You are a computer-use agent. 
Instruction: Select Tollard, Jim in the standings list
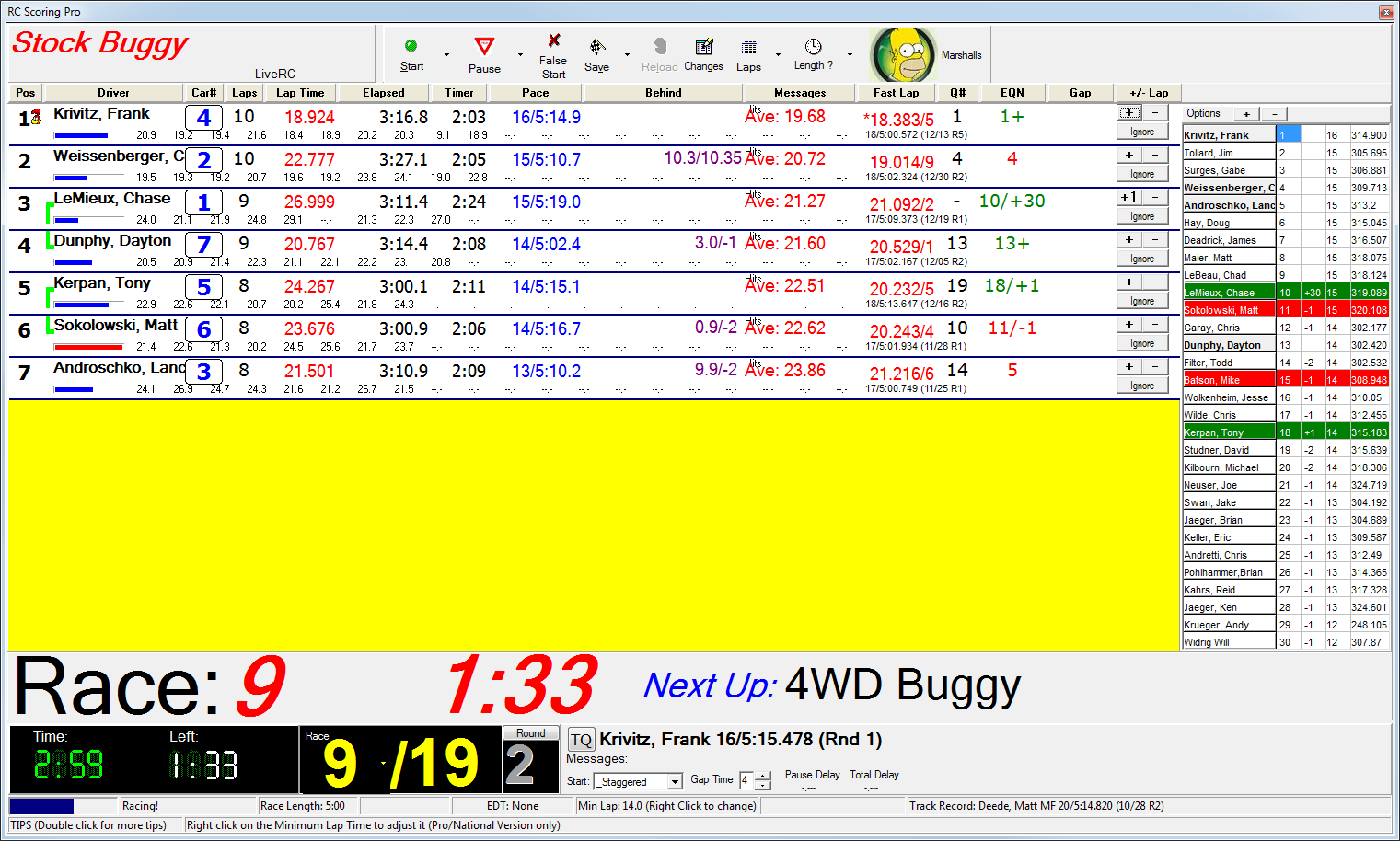(x=1228, y=153)
